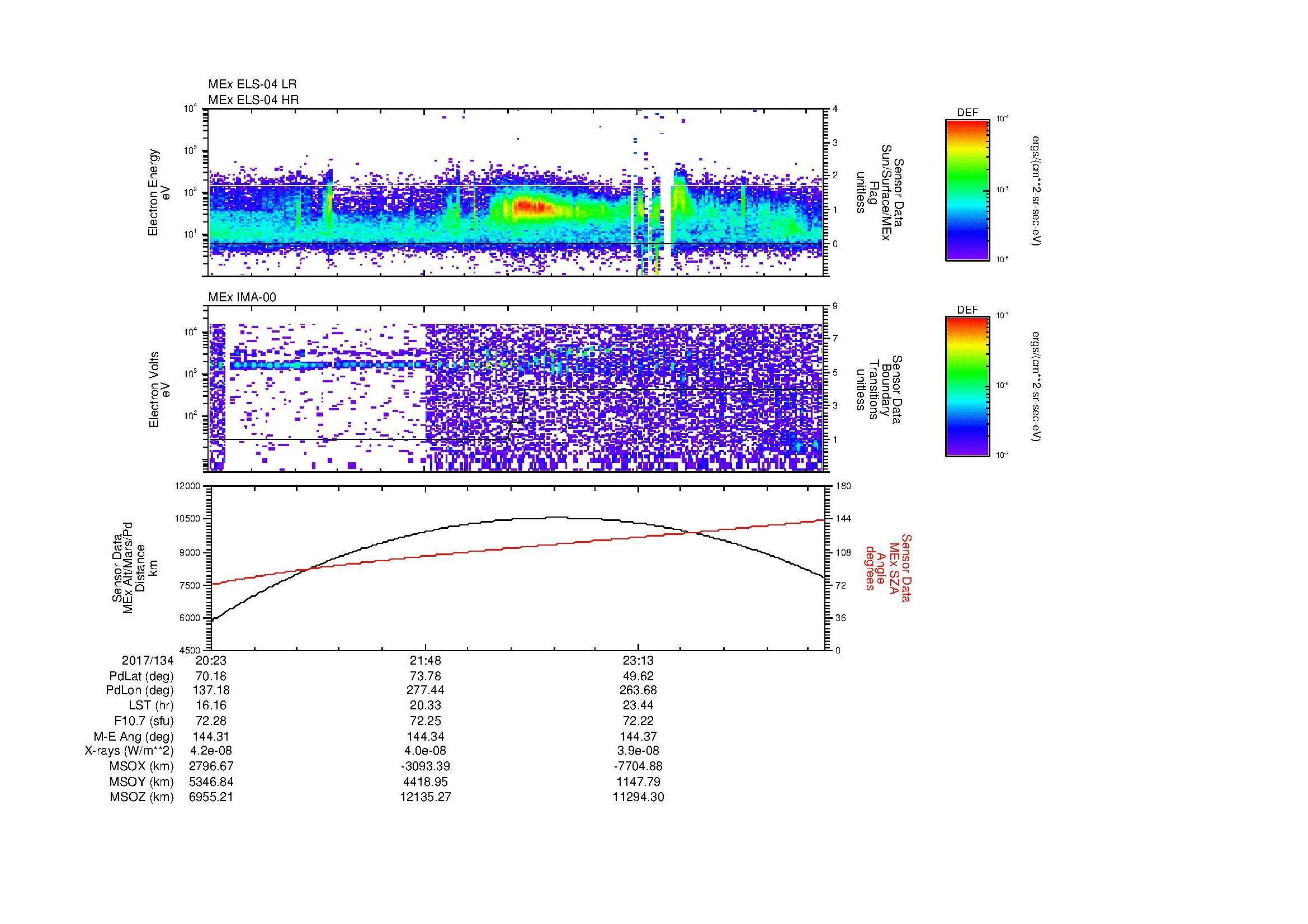The image size is (1308, 924).
Task: Click the date label '2017/134'
Action: point(148,660)
